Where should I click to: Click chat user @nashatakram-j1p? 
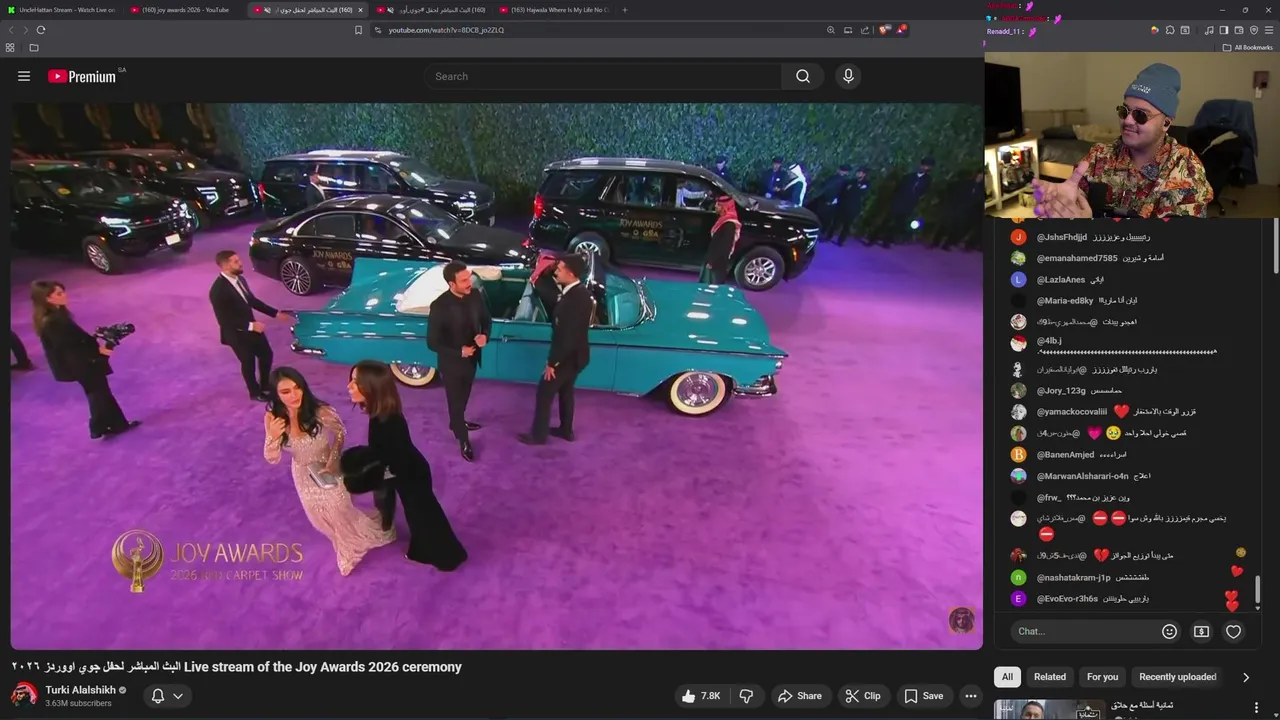(1073, 577)
